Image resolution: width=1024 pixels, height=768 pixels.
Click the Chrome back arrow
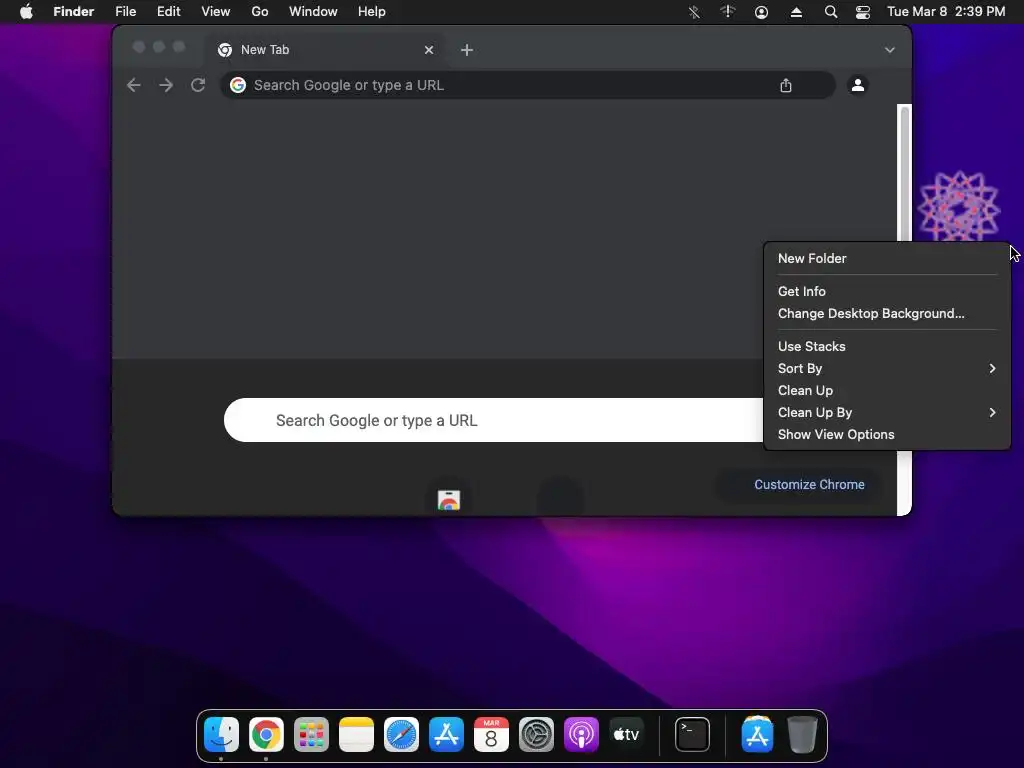click(x=134, y=85)
